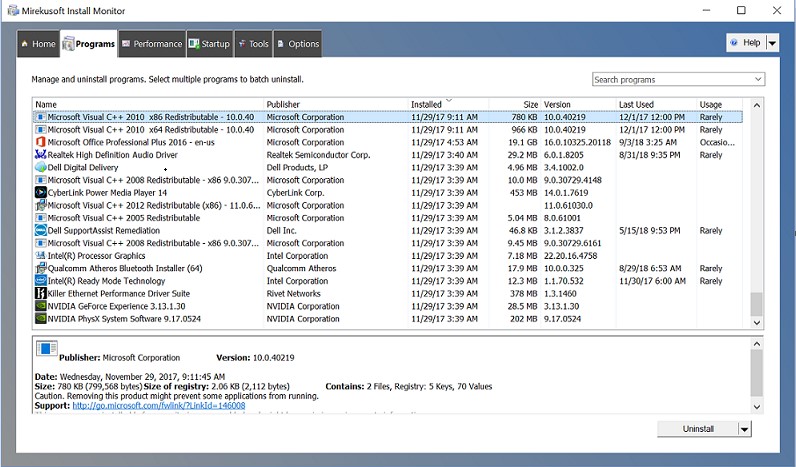Click the details pane scroll down arrow
Screen dimensions: 796x467
point(756,407)
